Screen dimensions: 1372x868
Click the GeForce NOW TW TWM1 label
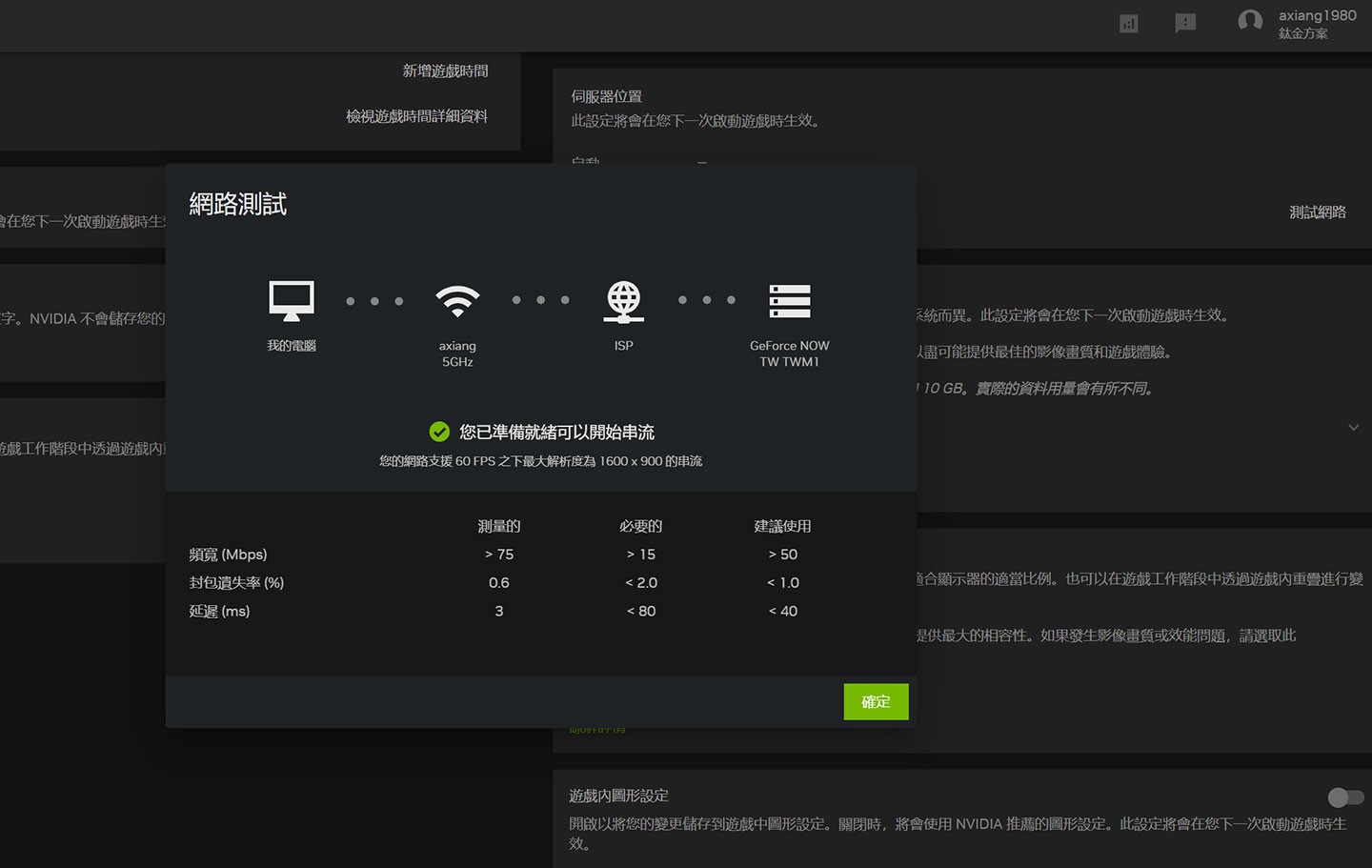(x=790, y=353)
